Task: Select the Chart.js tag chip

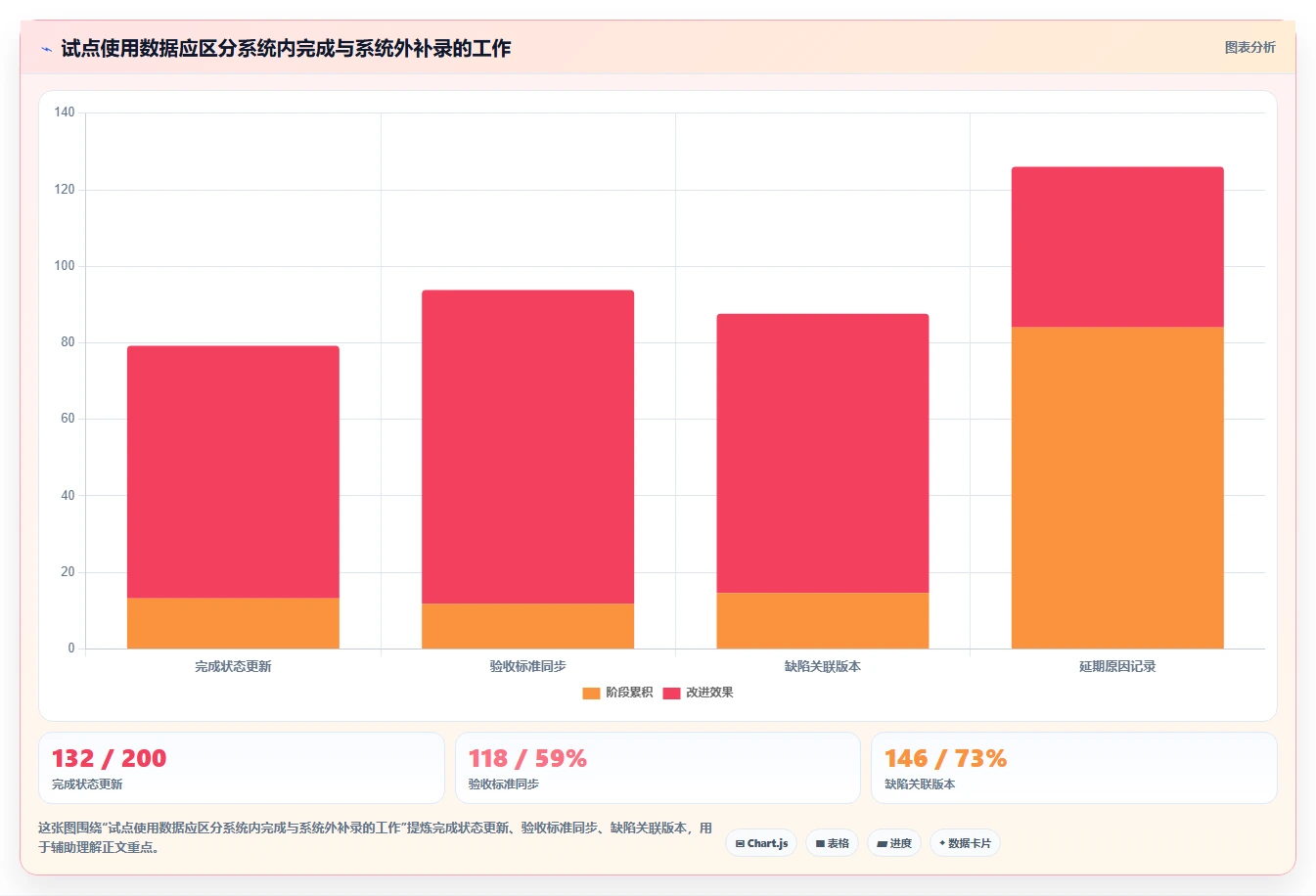Action: 761,843
